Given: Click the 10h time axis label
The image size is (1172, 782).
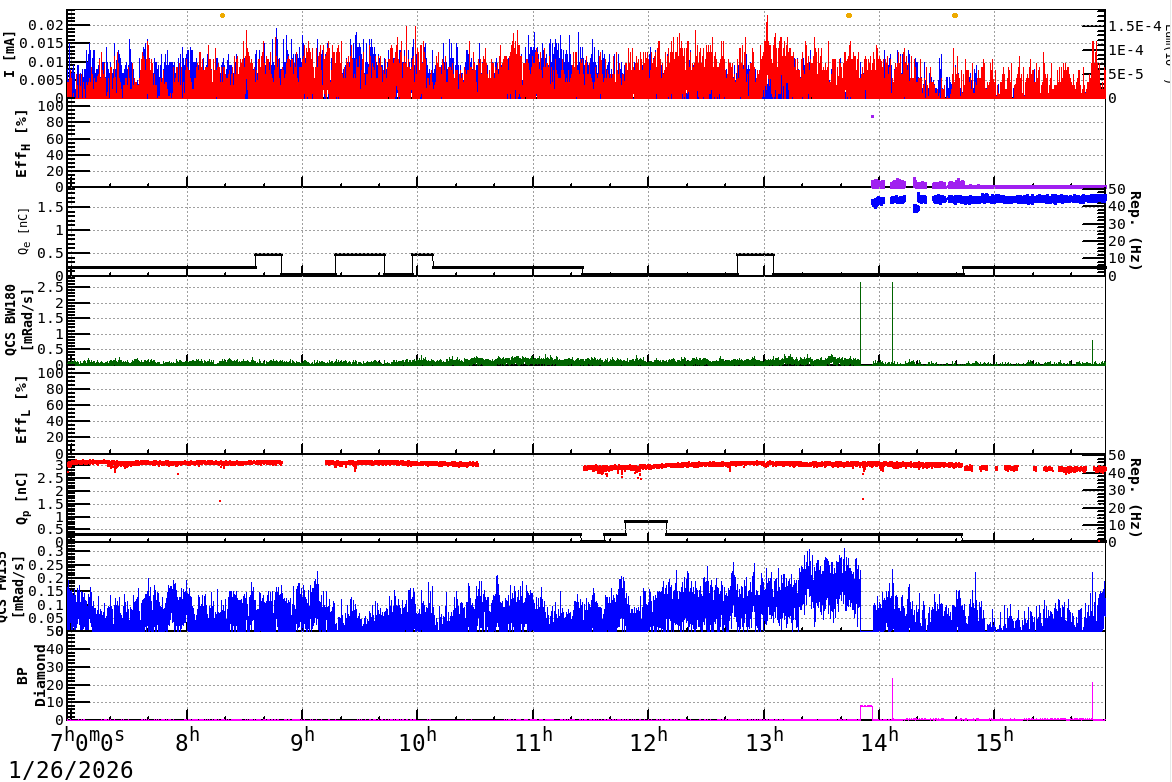Looking at the screenshot, I should click(x=417, y=741).
